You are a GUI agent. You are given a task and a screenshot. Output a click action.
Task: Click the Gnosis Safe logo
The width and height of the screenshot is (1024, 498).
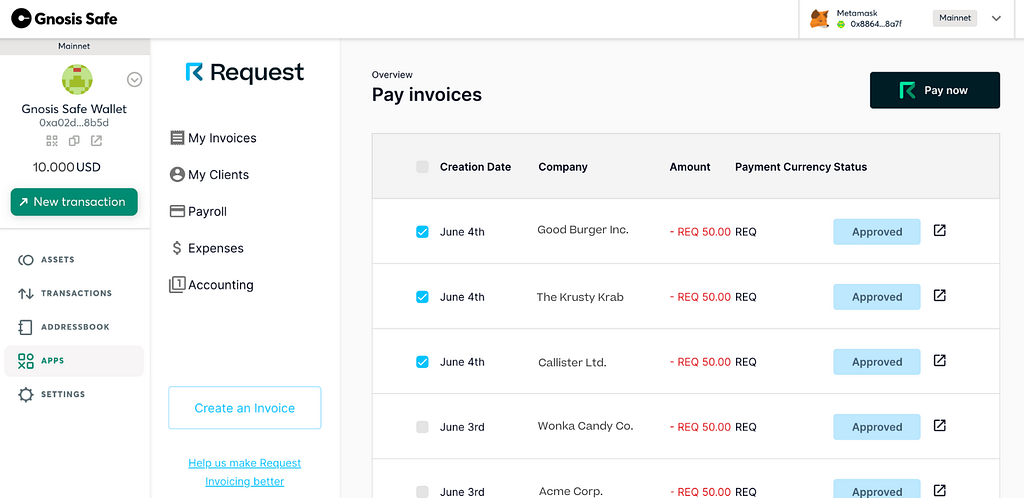pyautogui.click(x=64, y=18)
